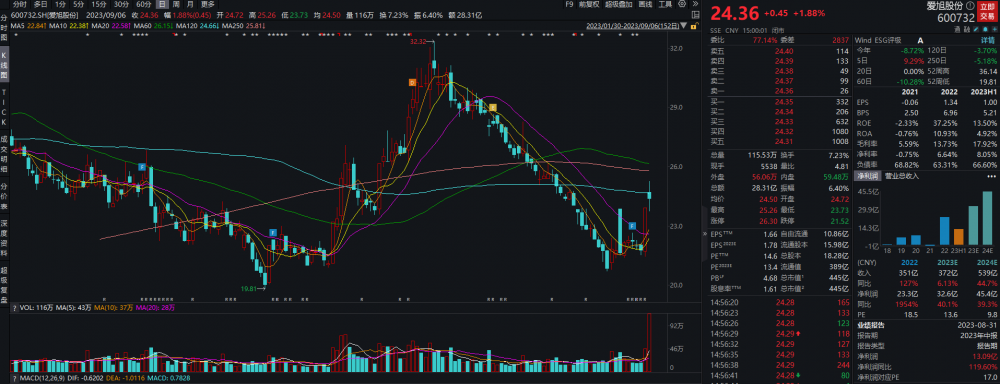Select the 营业总收入 tab
The image size is (1000, 384).
click(x=901, y=175)
